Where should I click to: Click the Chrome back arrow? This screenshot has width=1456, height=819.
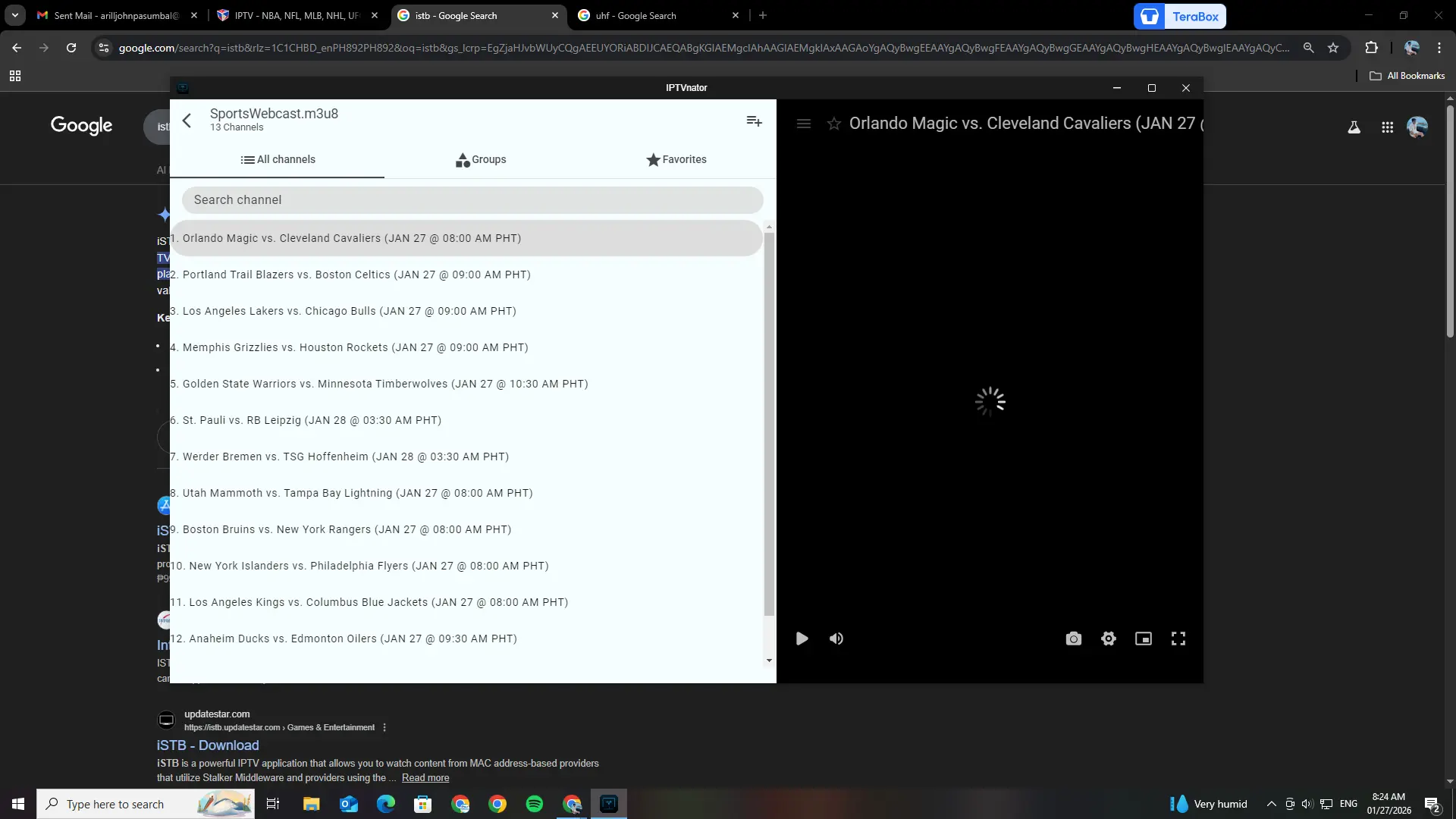[17, 48]
